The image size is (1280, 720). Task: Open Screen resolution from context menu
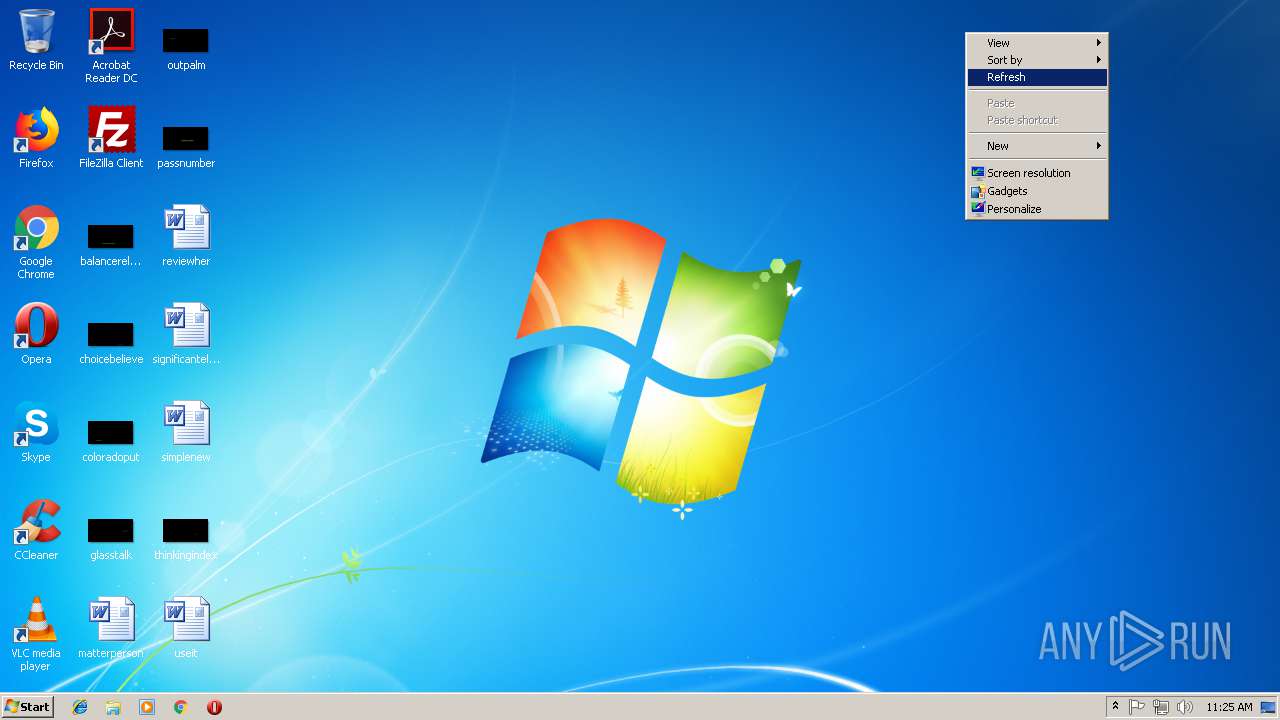coord(1037,173)
